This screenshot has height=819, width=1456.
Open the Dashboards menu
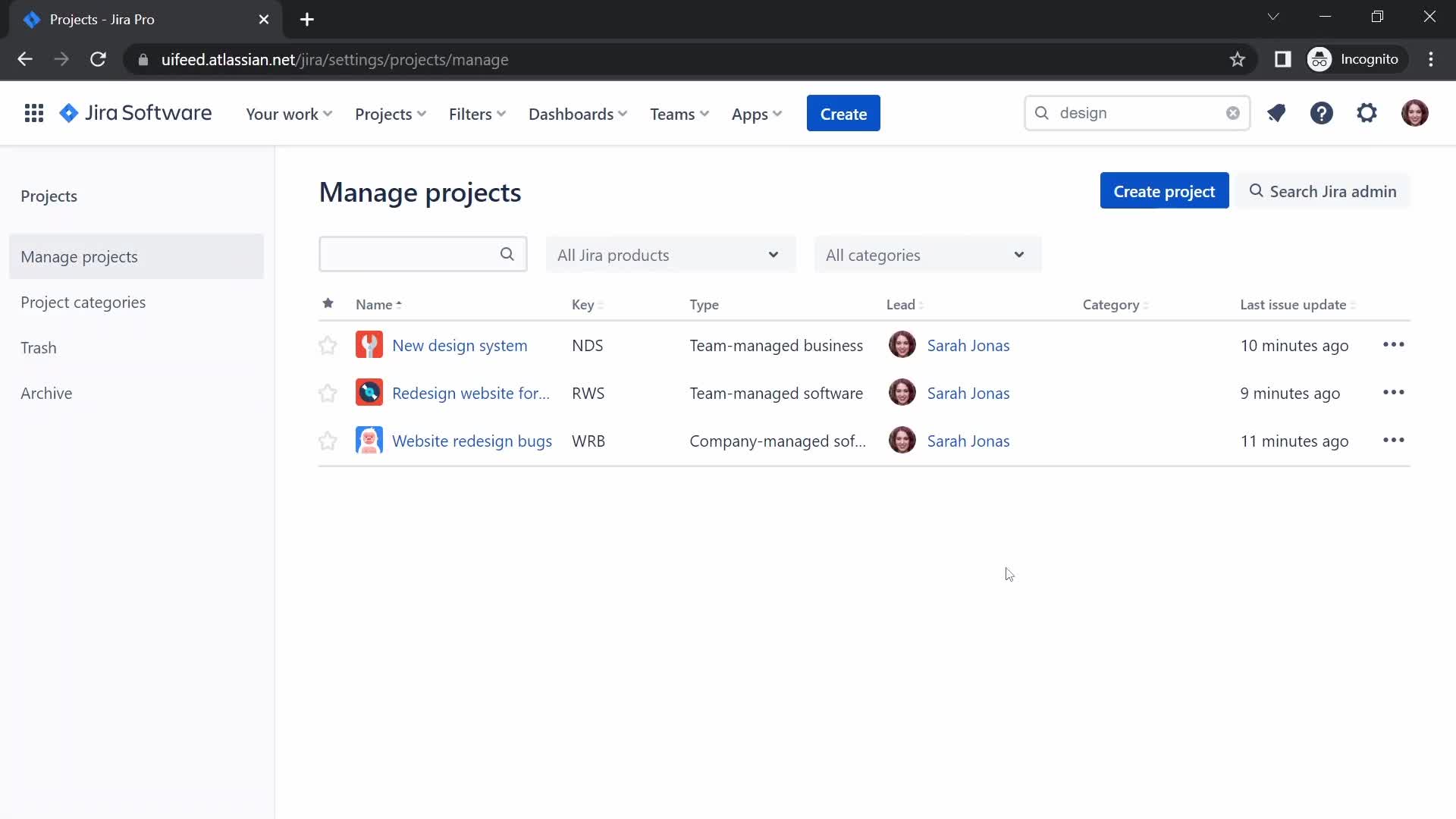(578, 114)
